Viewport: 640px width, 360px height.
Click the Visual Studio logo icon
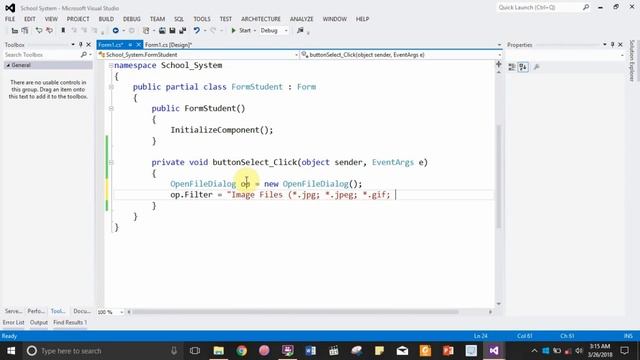pos(10,8)
